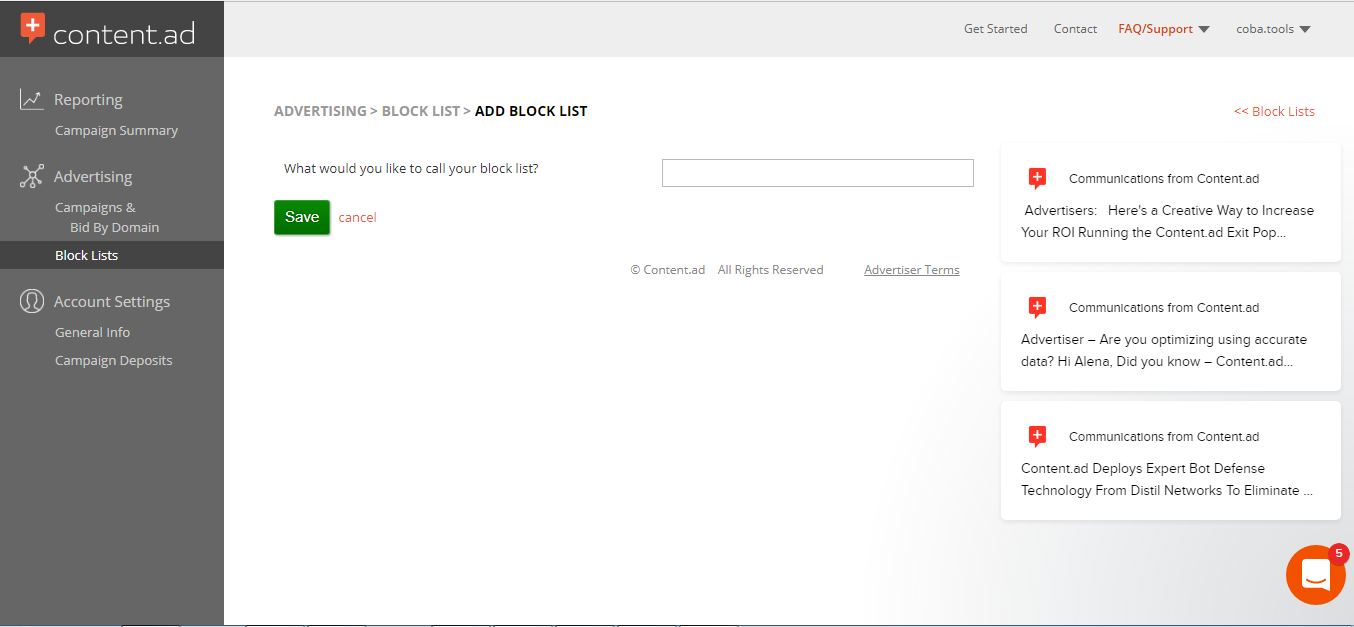Click ADVERTISING breadcrumb
Screen dimensions: 1354x627
[320, 111]
